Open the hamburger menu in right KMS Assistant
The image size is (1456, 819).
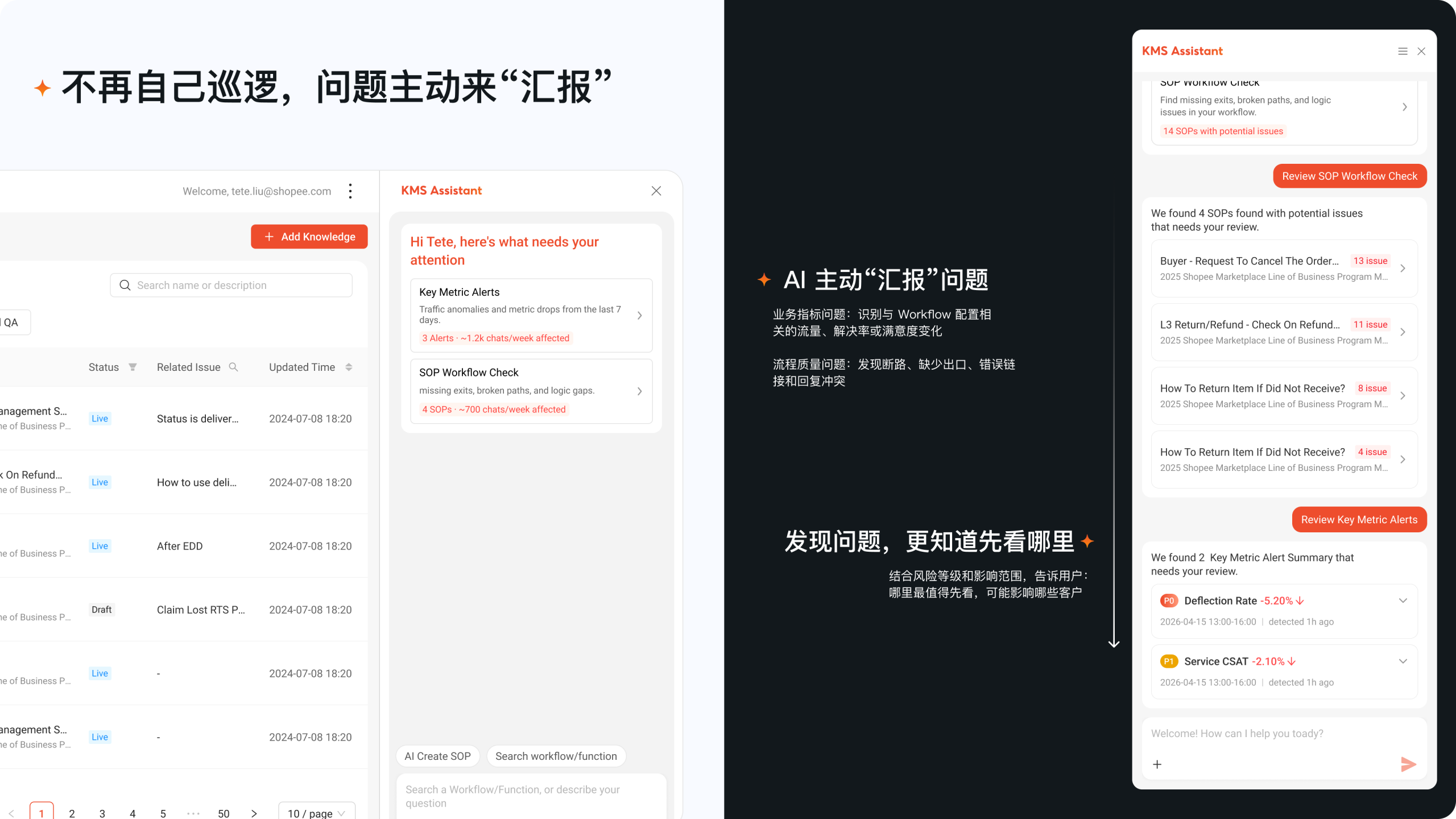point(1403,51)
